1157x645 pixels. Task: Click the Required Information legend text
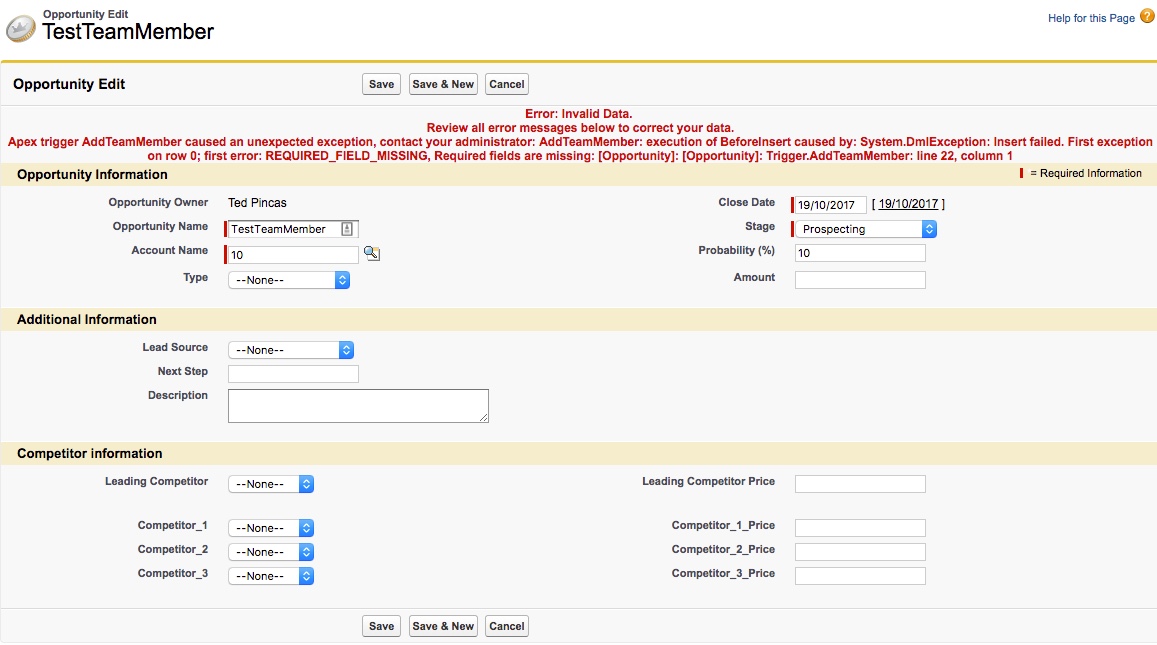[1085, 173]
